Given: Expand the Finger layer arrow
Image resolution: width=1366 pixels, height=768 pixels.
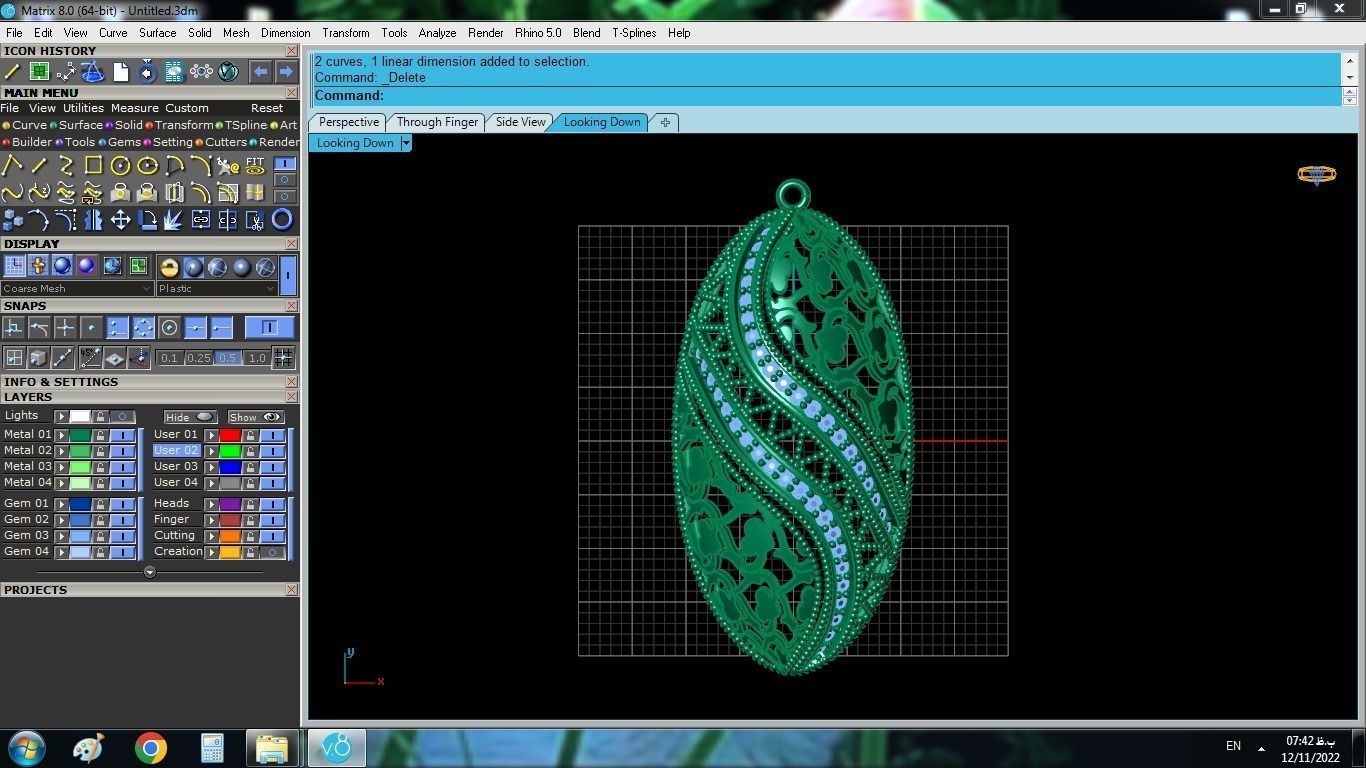Looking at the screenshot, I should click(211, 520).
